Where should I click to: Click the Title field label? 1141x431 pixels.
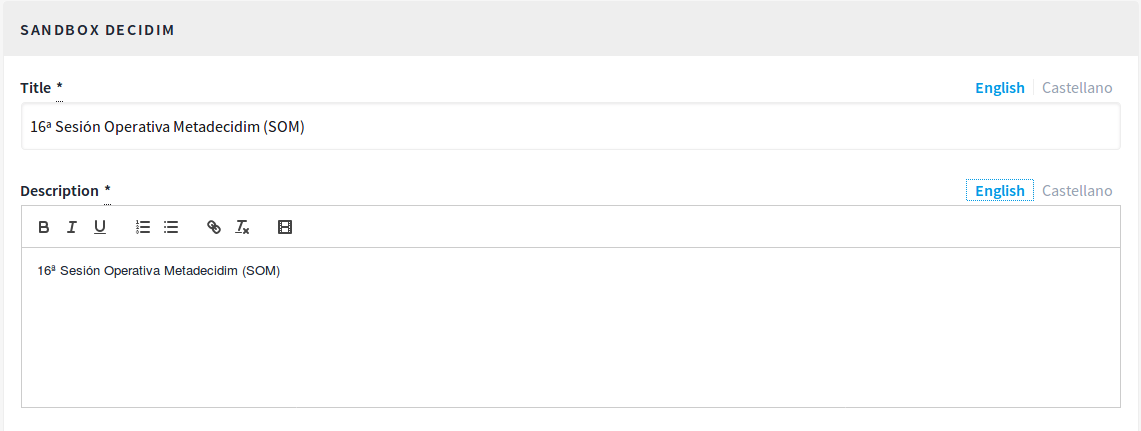point(36,88)
